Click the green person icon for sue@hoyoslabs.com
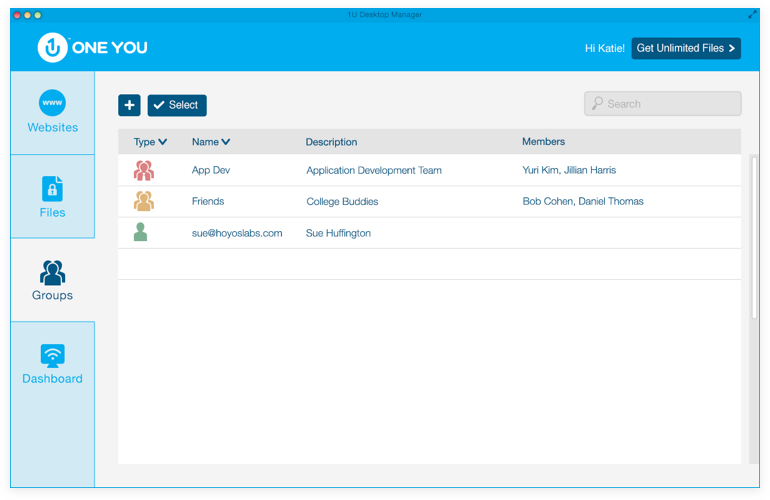 (140, 232)
